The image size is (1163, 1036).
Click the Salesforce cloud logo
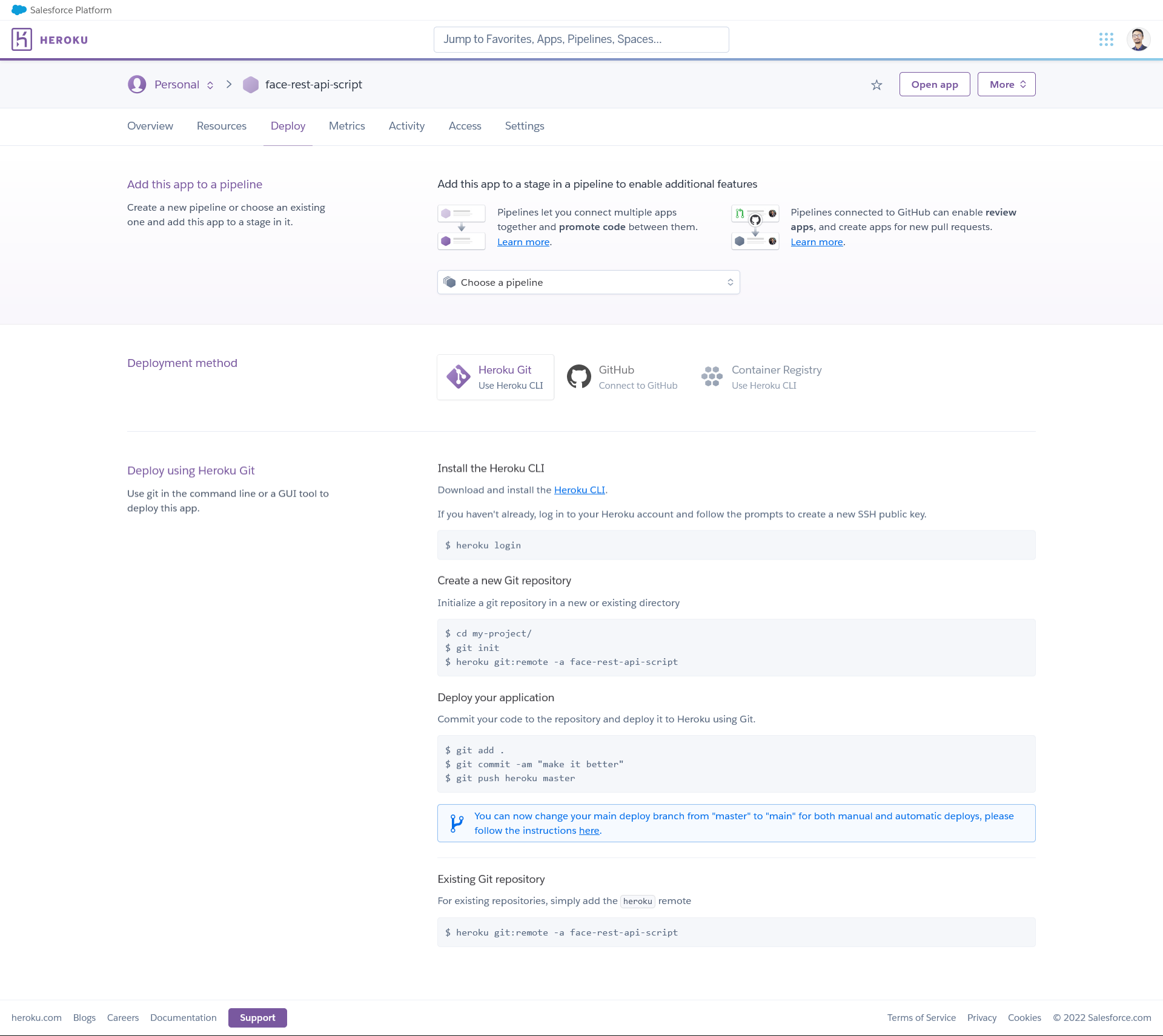(x=19, y=10)
